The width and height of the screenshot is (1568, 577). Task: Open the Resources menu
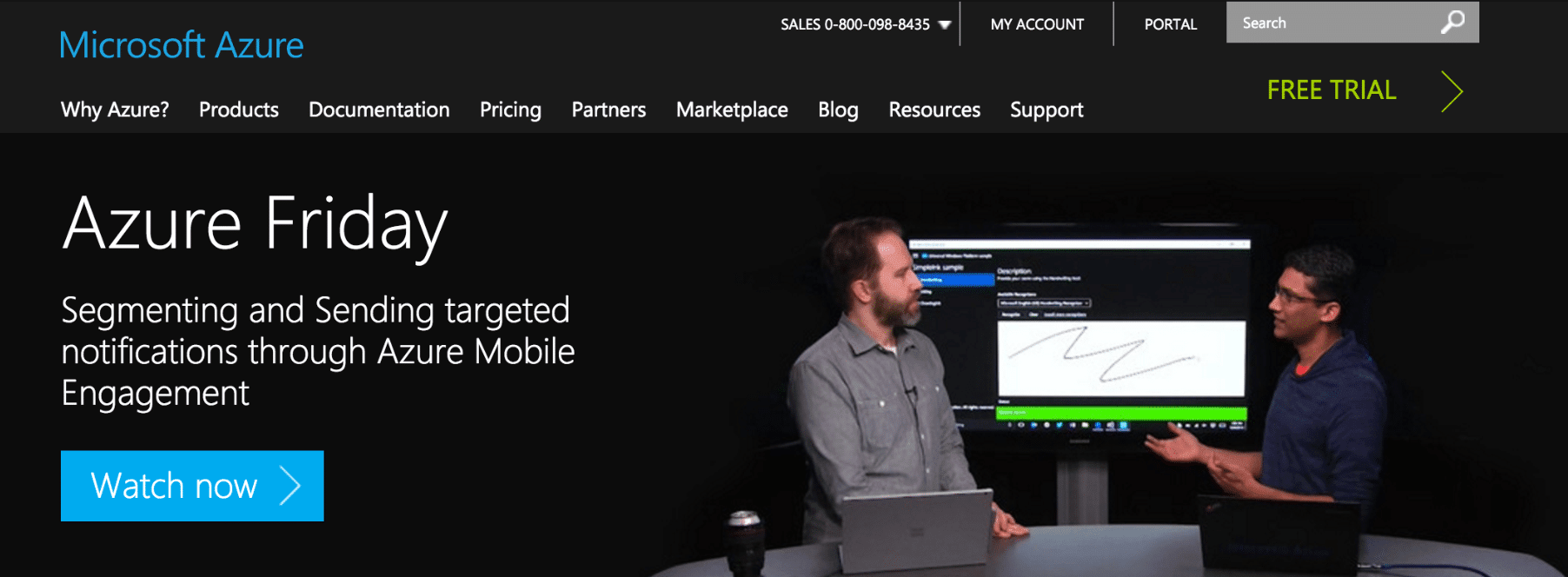pyautogui.click(x=934, y=109)
